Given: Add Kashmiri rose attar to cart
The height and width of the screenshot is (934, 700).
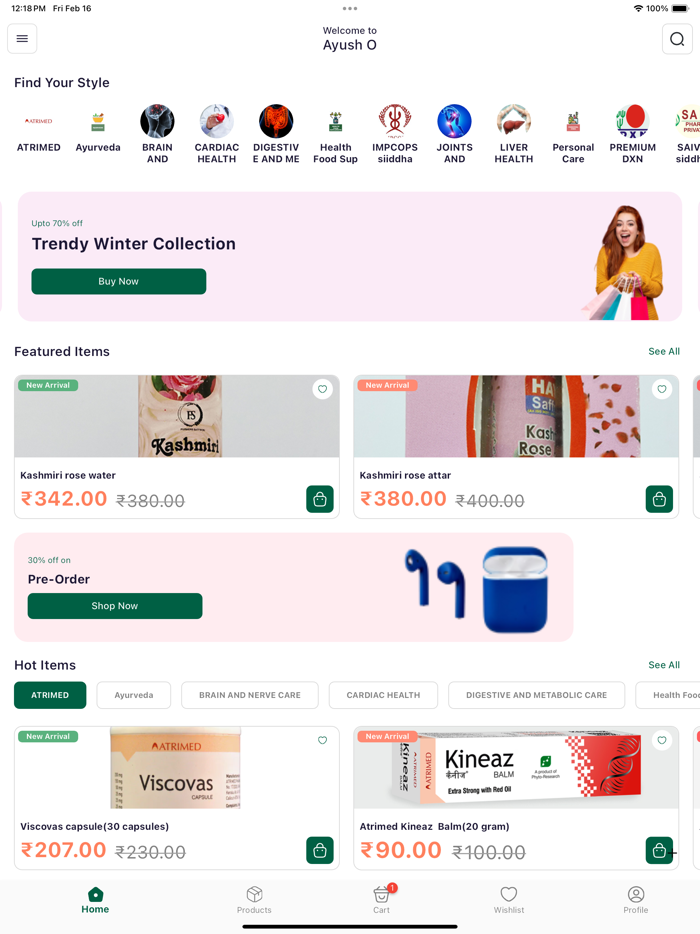Looking at the screenshot, I should [x=659, y=499].
